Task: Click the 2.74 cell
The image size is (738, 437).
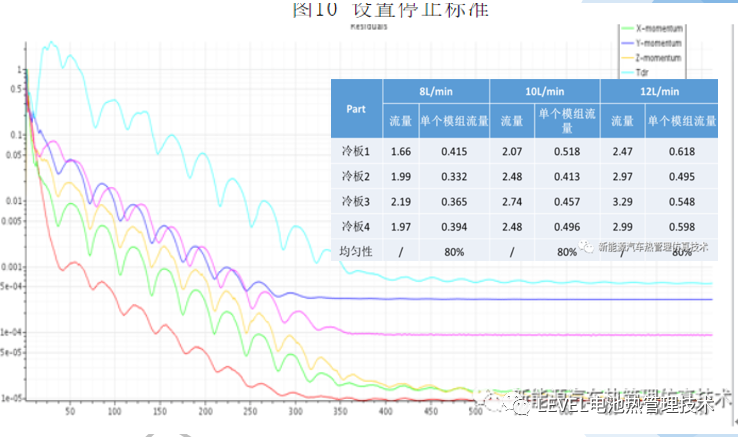Action: [512, 202]
